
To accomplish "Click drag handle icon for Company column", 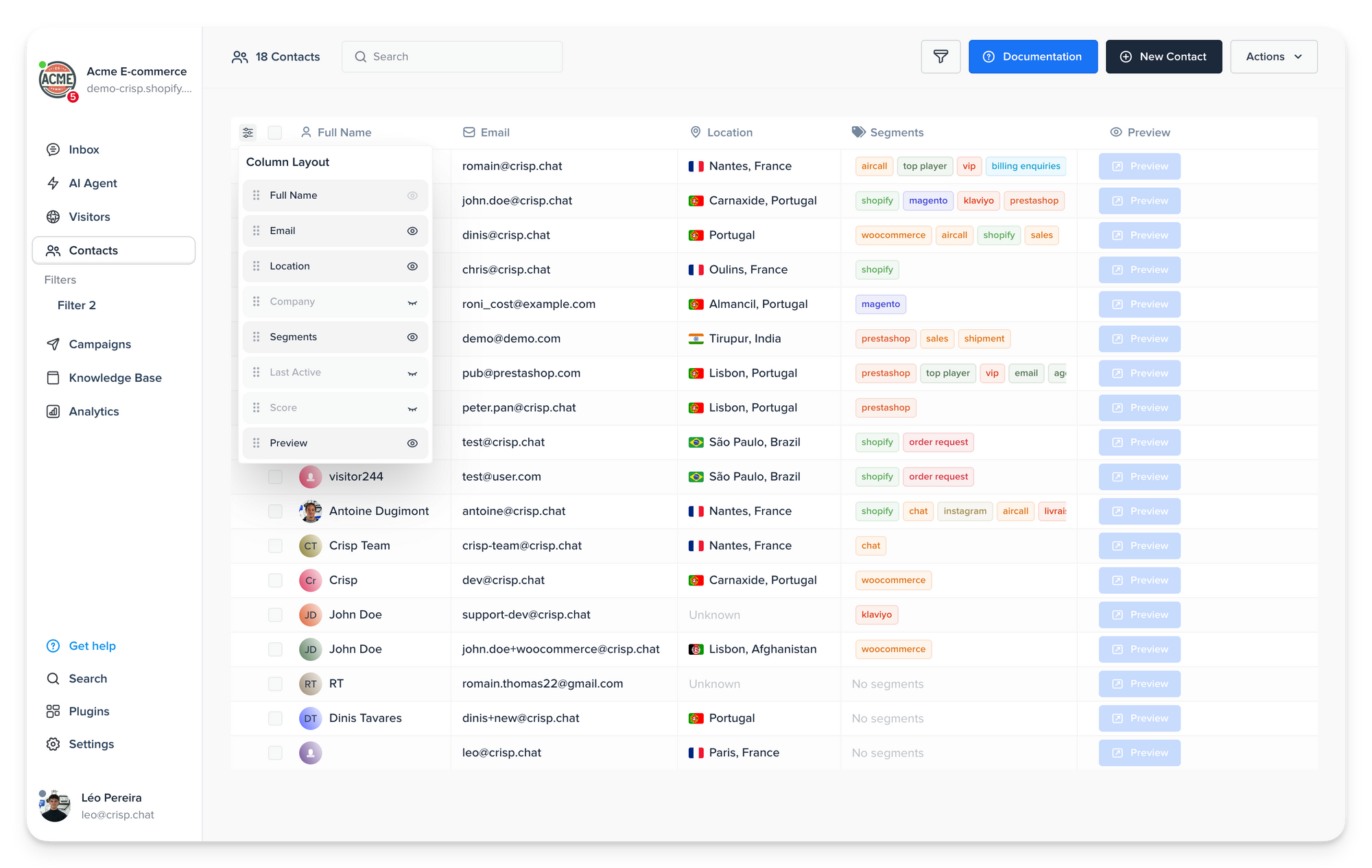I will 256,302.
